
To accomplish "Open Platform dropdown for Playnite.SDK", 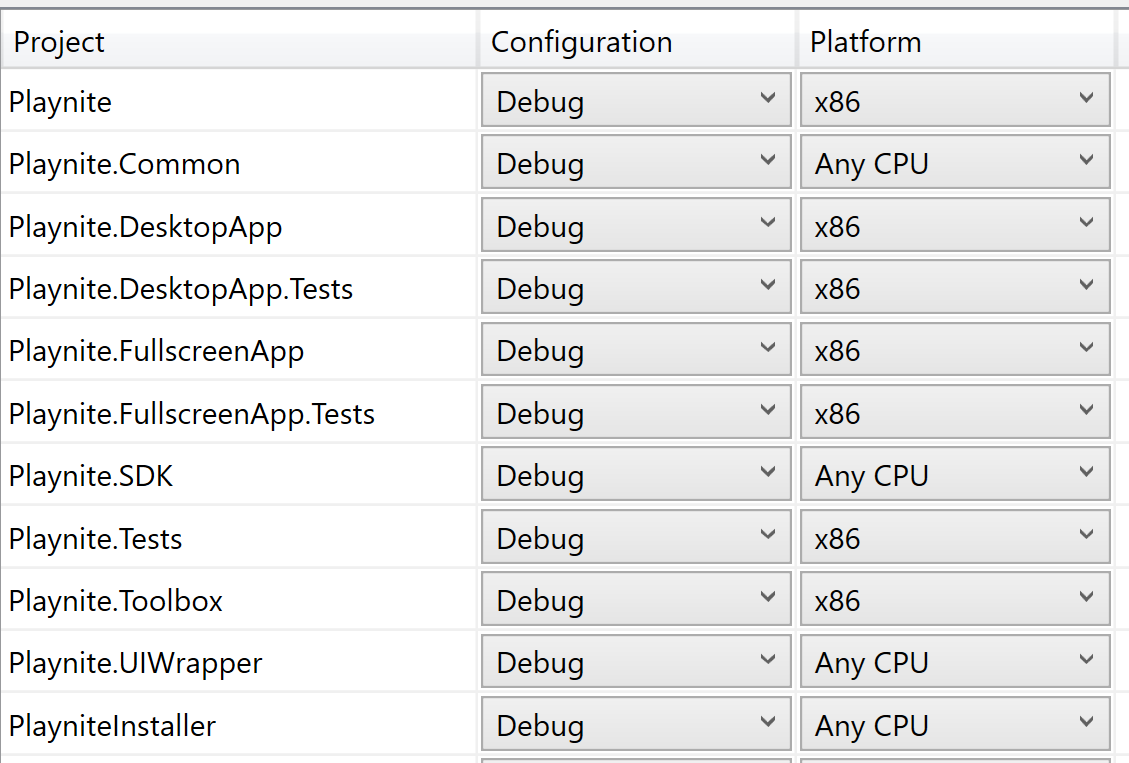I will click(x=955, y=474).
